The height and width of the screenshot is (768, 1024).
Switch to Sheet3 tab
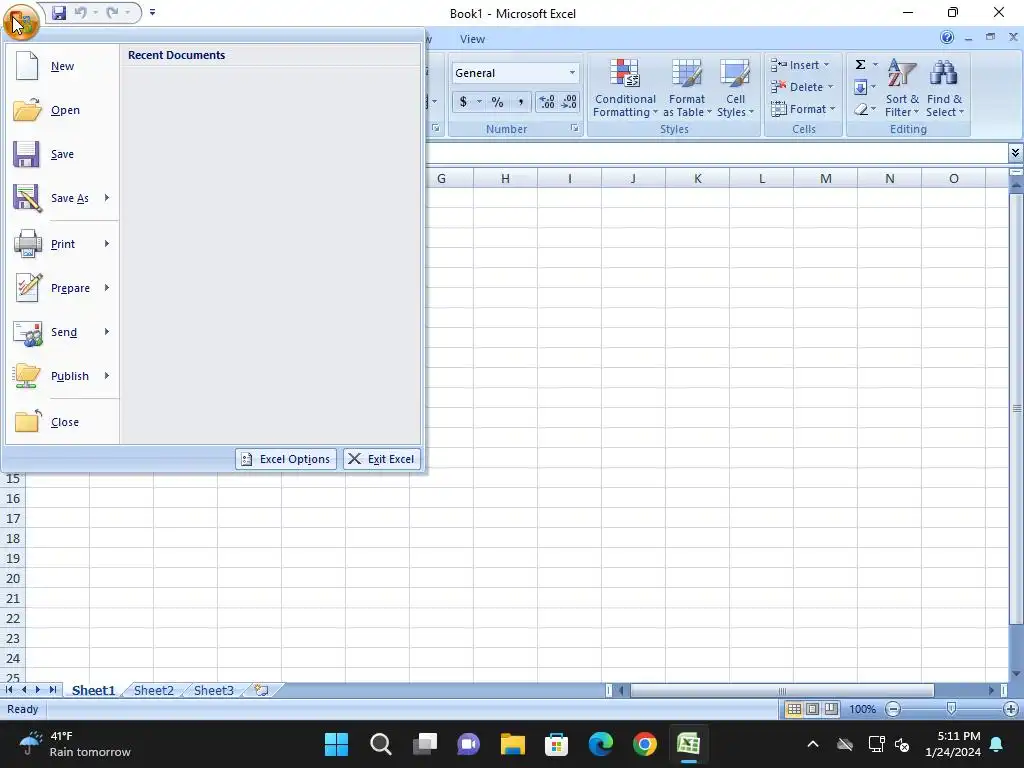[214, 690]
